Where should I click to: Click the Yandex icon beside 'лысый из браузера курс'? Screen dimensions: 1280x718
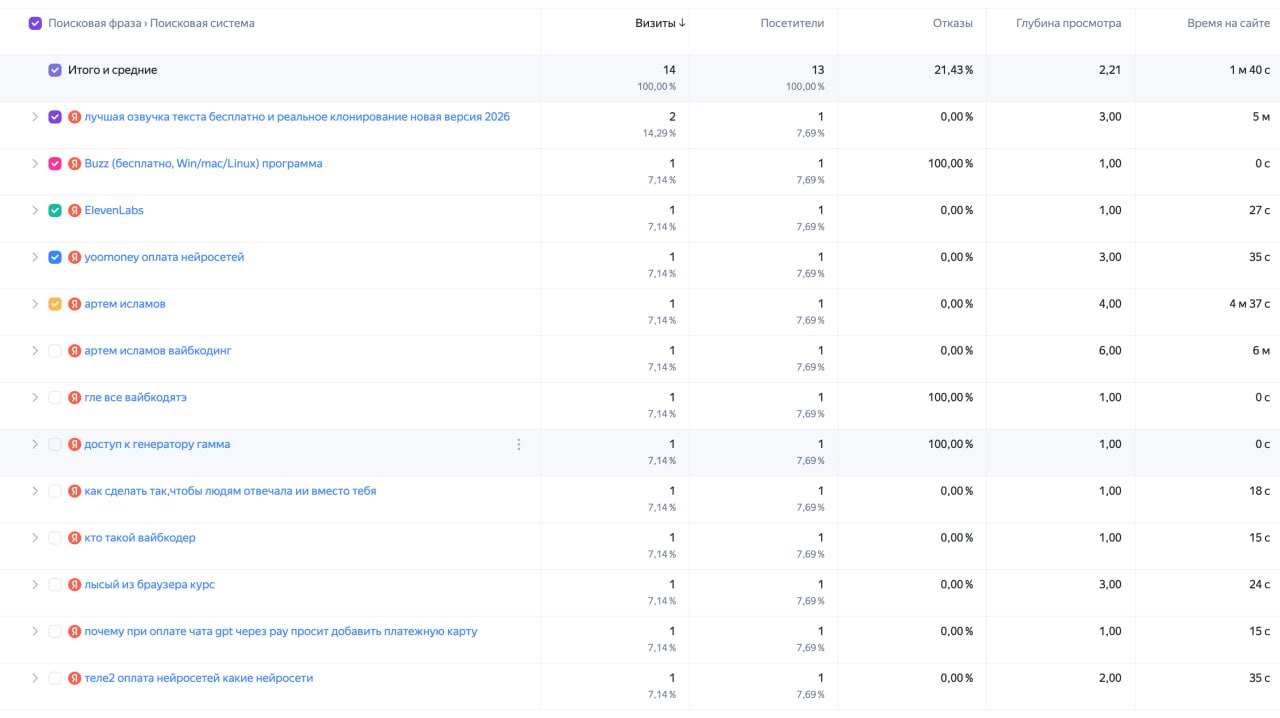(x=74, y=585)
